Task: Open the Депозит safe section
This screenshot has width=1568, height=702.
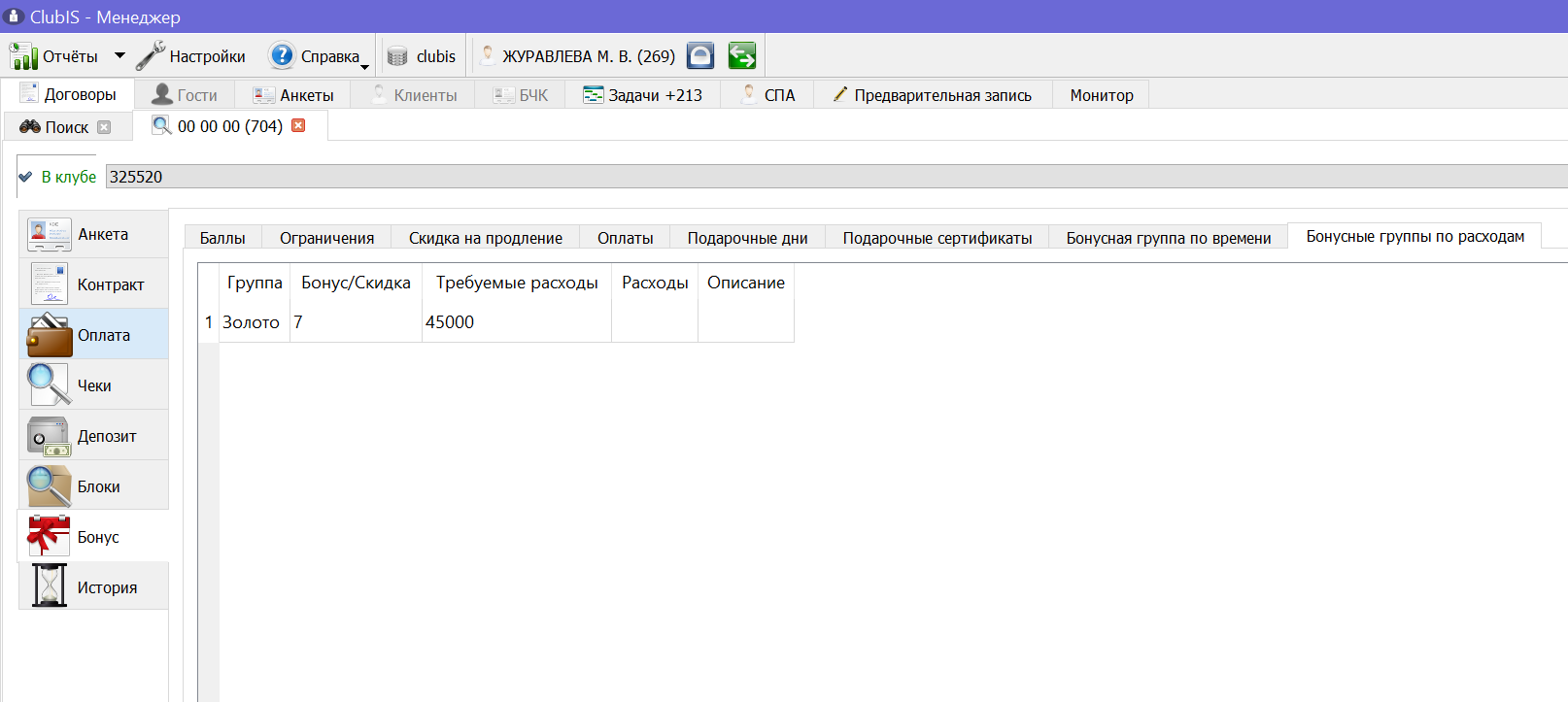Action: [93, 437]
